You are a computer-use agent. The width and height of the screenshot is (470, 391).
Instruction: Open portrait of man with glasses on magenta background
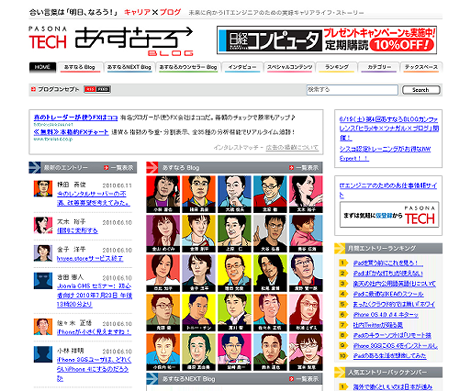(234, 352)
